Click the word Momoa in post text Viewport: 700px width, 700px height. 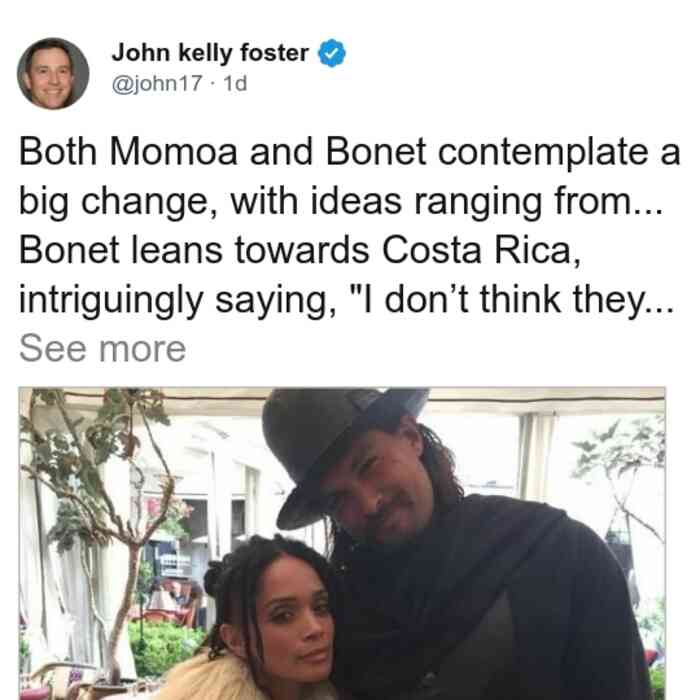(x=173, y=152)
